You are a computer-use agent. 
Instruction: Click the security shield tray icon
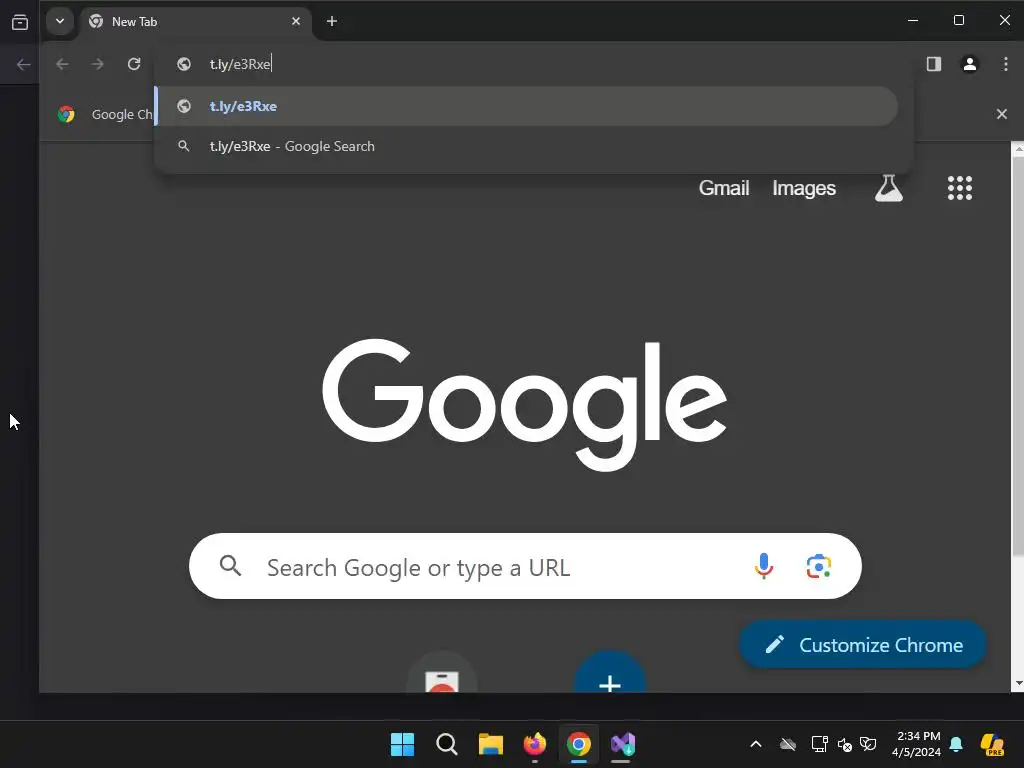point(868,744)
